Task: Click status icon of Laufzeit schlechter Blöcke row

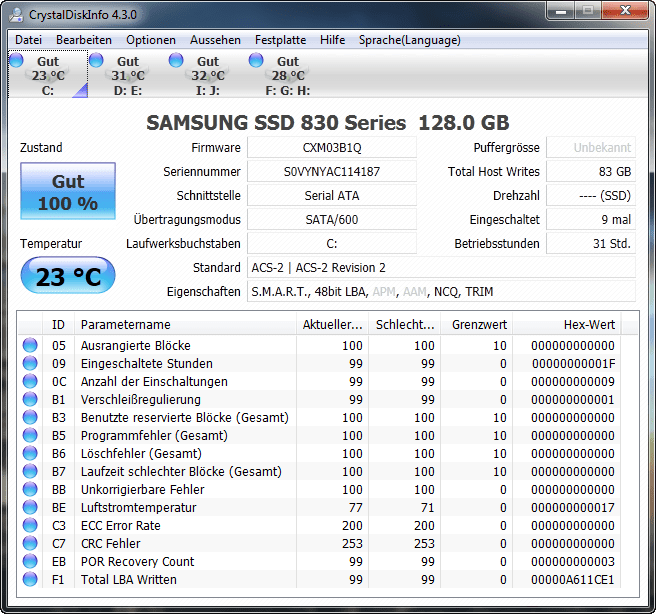Action: 30,471
